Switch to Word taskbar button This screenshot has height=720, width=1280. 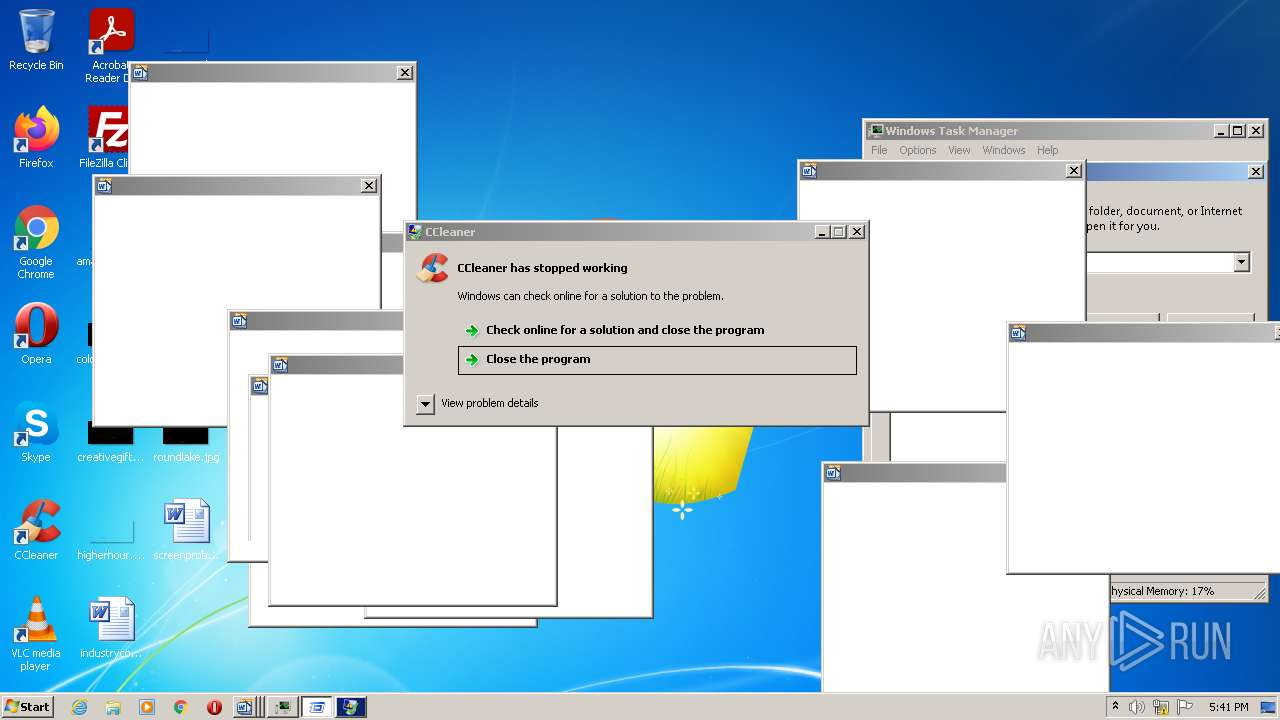coord(247,707)
